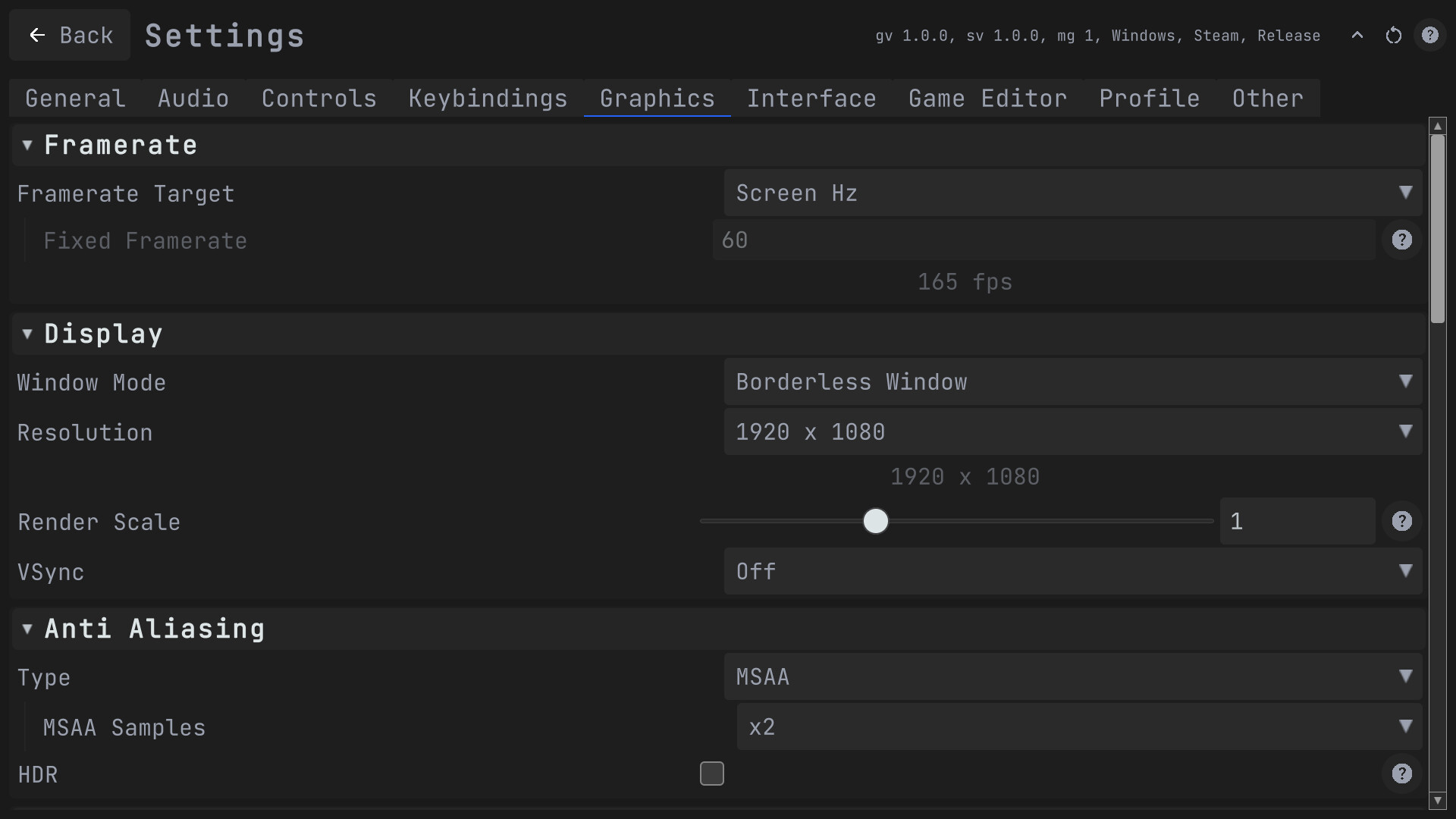Select the Graphics tab
1456x819 pixels.
pos(657,98)
